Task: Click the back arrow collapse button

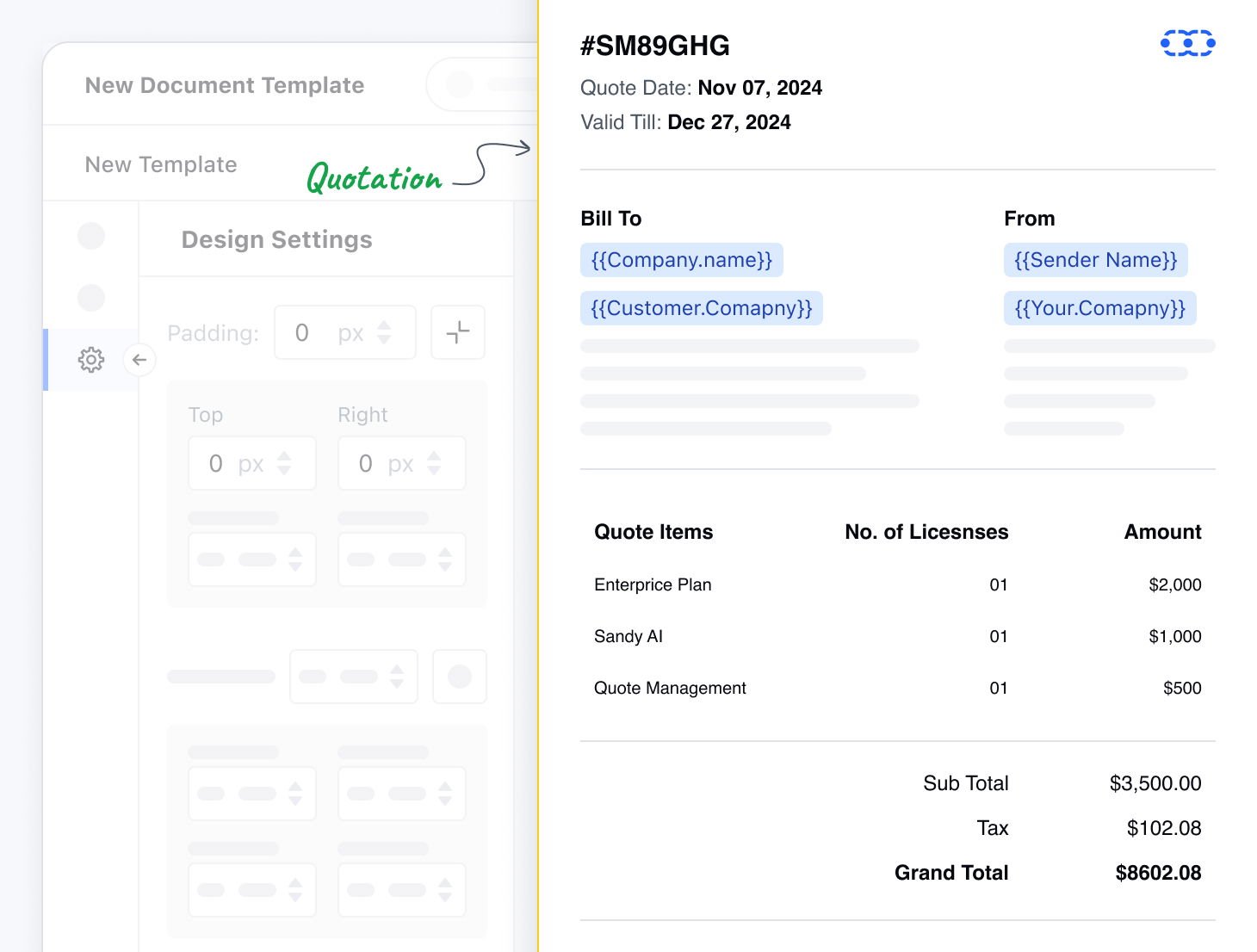Action: pyautogui.click(x=139, y=360)
